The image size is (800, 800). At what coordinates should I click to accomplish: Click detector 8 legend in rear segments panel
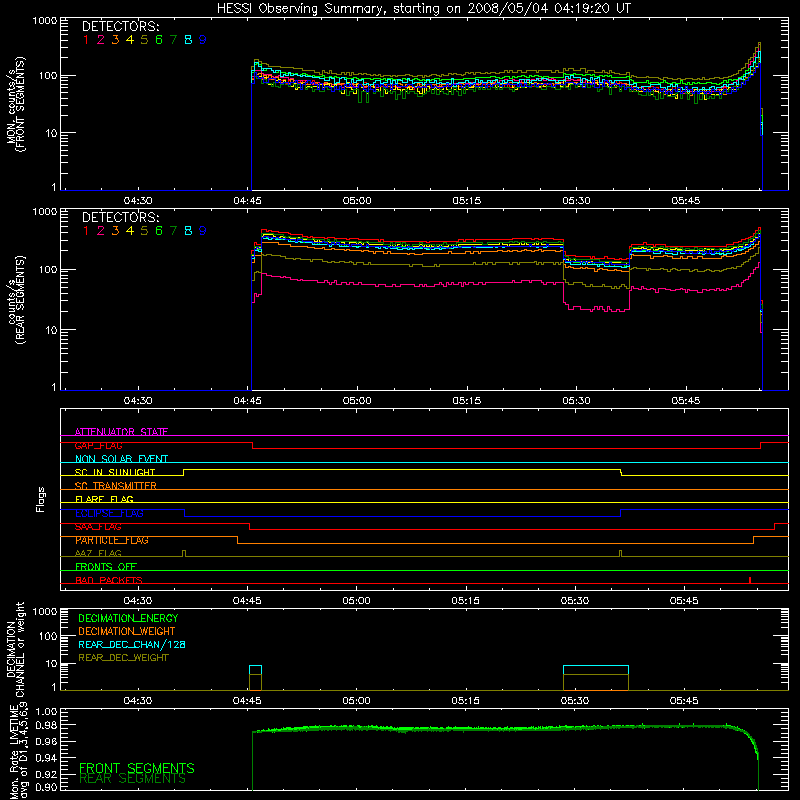188,231
